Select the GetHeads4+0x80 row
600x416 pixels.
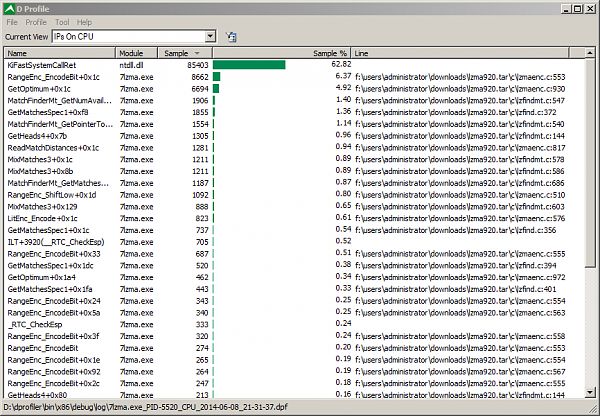295,395
